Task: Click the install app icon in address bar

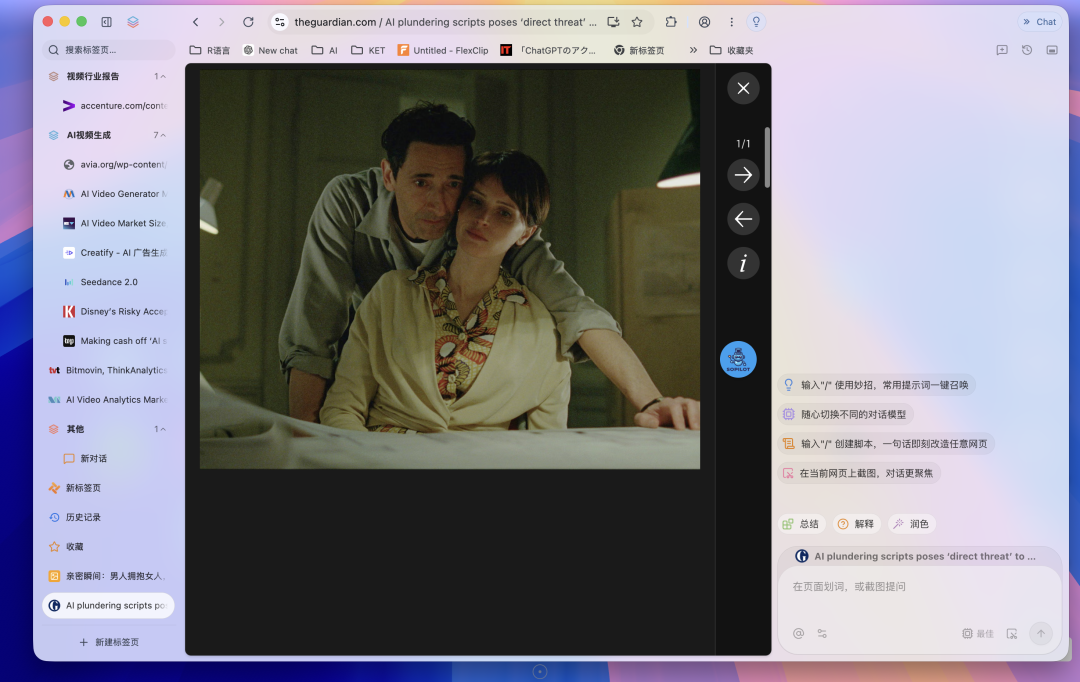Action: (613, 22)
